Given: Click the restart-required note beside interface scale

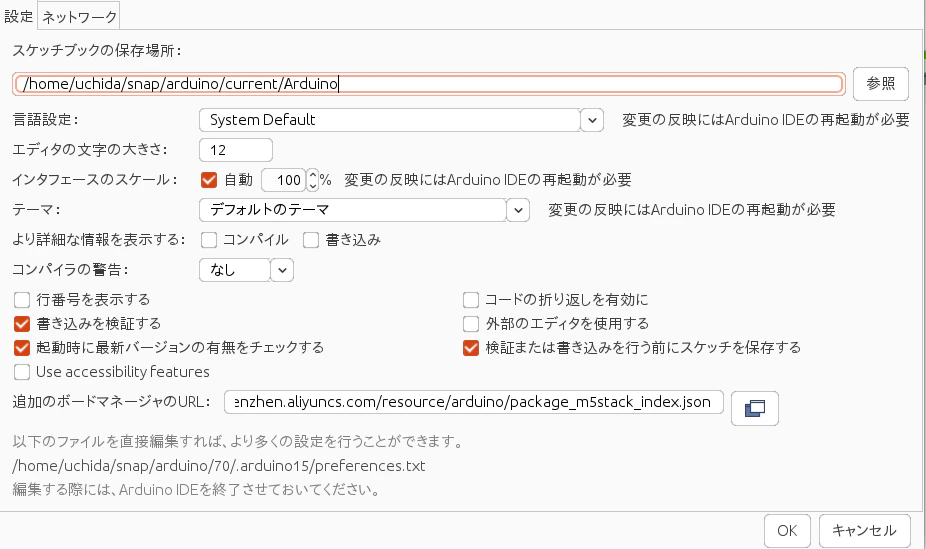Looking at the screenshot, I should point(488,179).
